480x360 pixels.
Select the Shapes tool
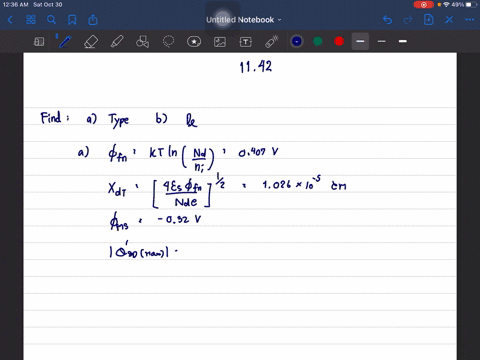pos(142,42)
